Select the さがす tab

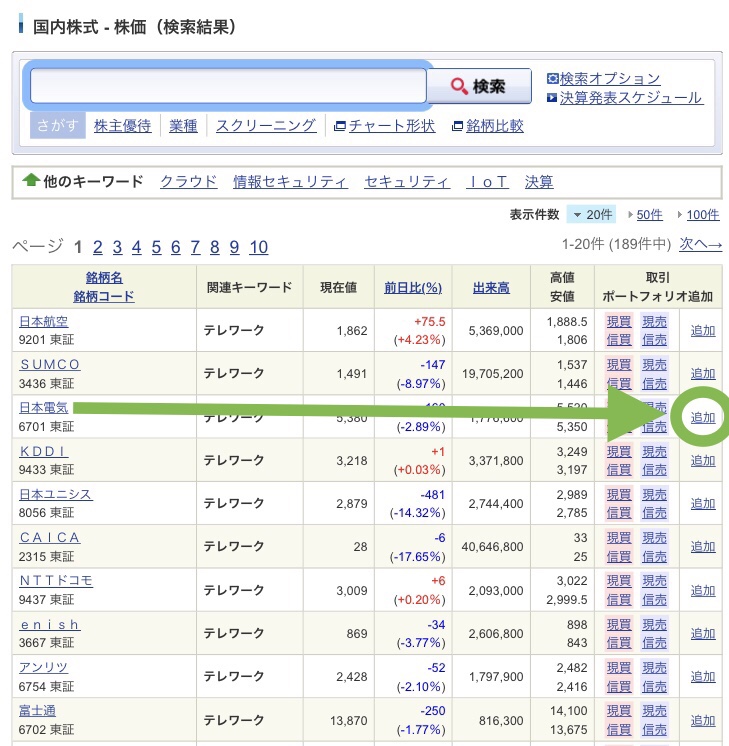point(58,126)
